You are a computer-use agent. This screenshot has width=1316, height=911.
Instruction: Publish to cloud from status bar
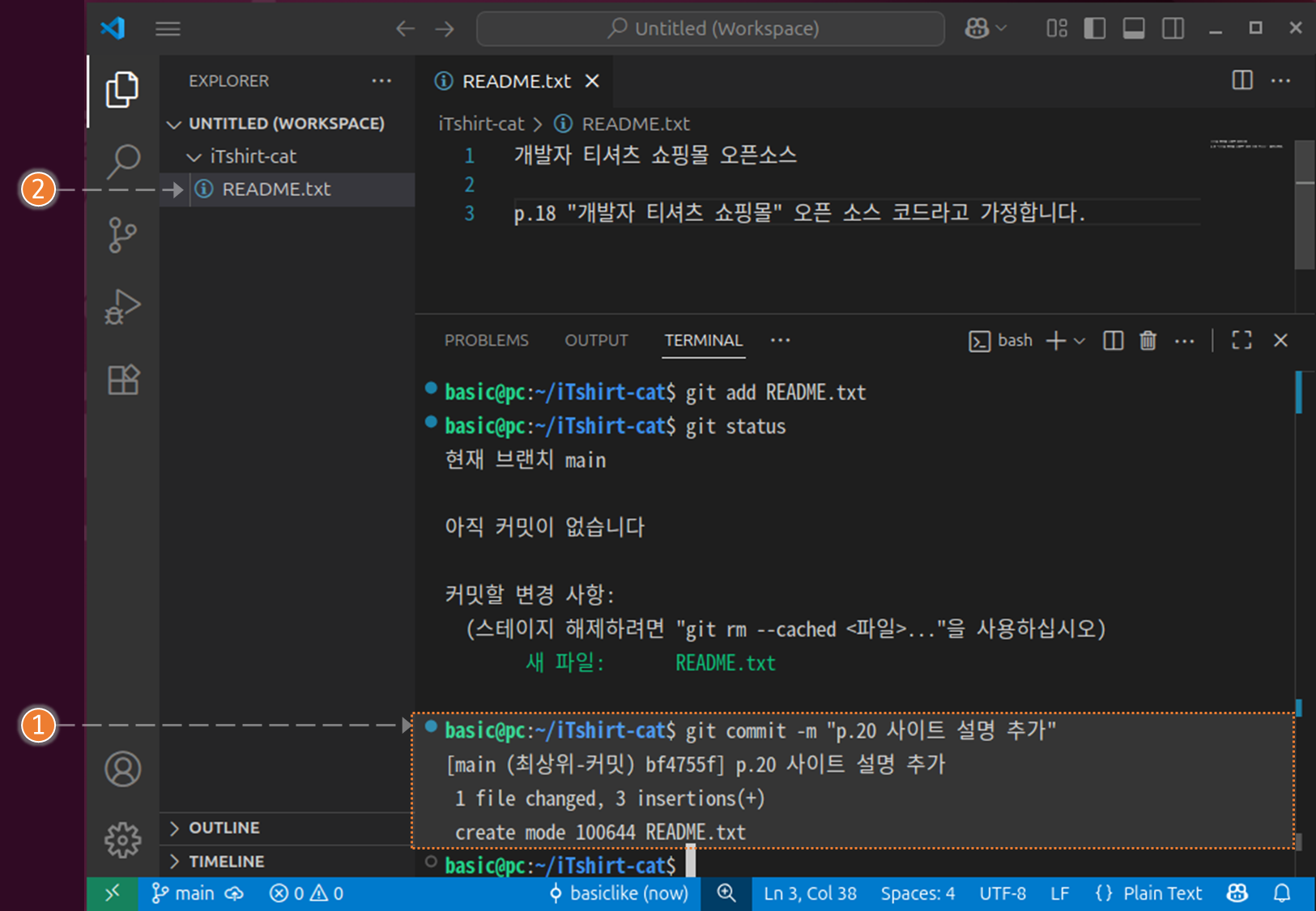(234, 893)
